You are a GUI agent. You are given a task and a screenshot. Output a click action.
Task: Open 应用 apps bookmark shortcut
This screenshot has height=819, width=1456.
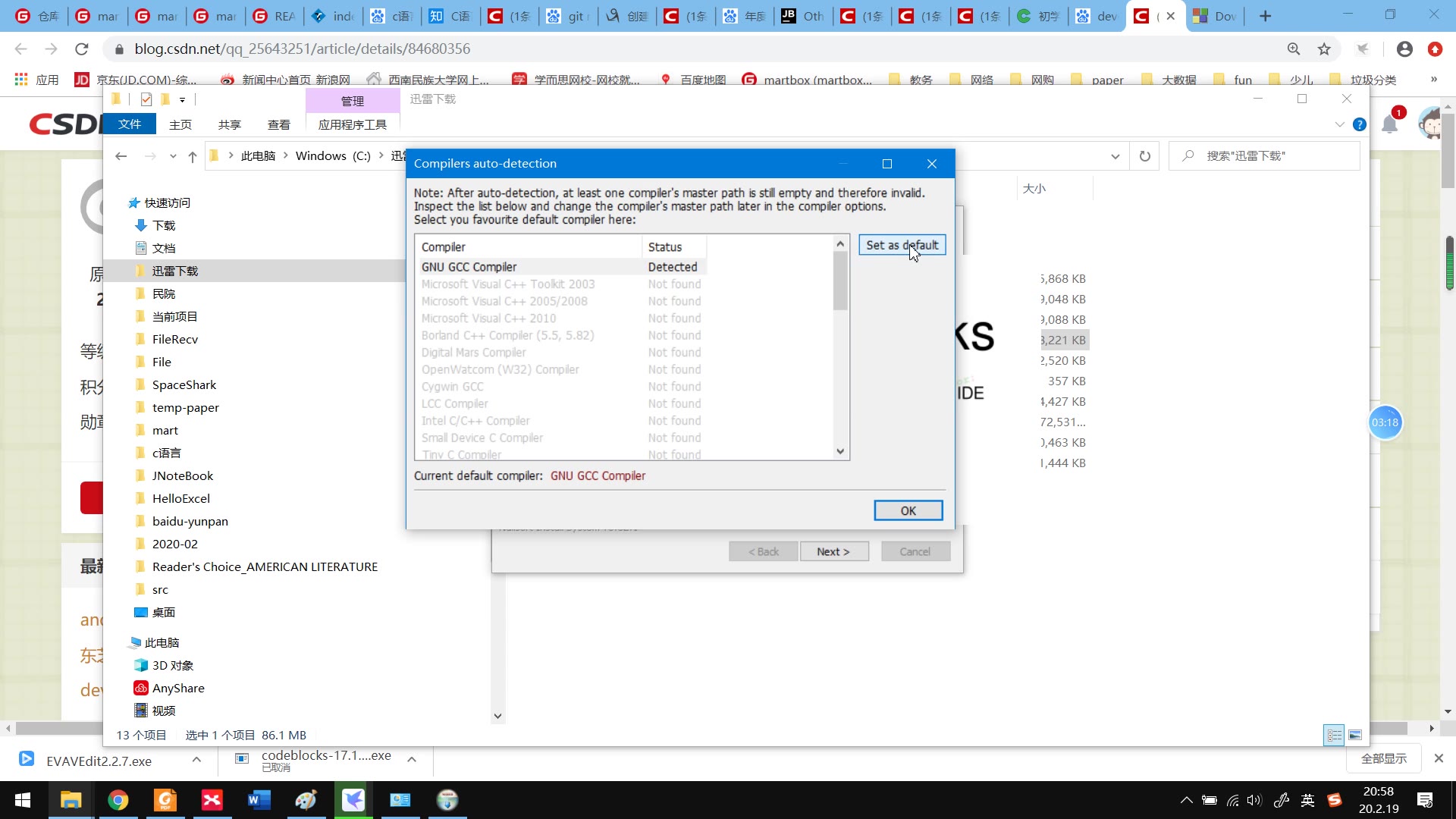pyautogui.click(x=37, y=80)
